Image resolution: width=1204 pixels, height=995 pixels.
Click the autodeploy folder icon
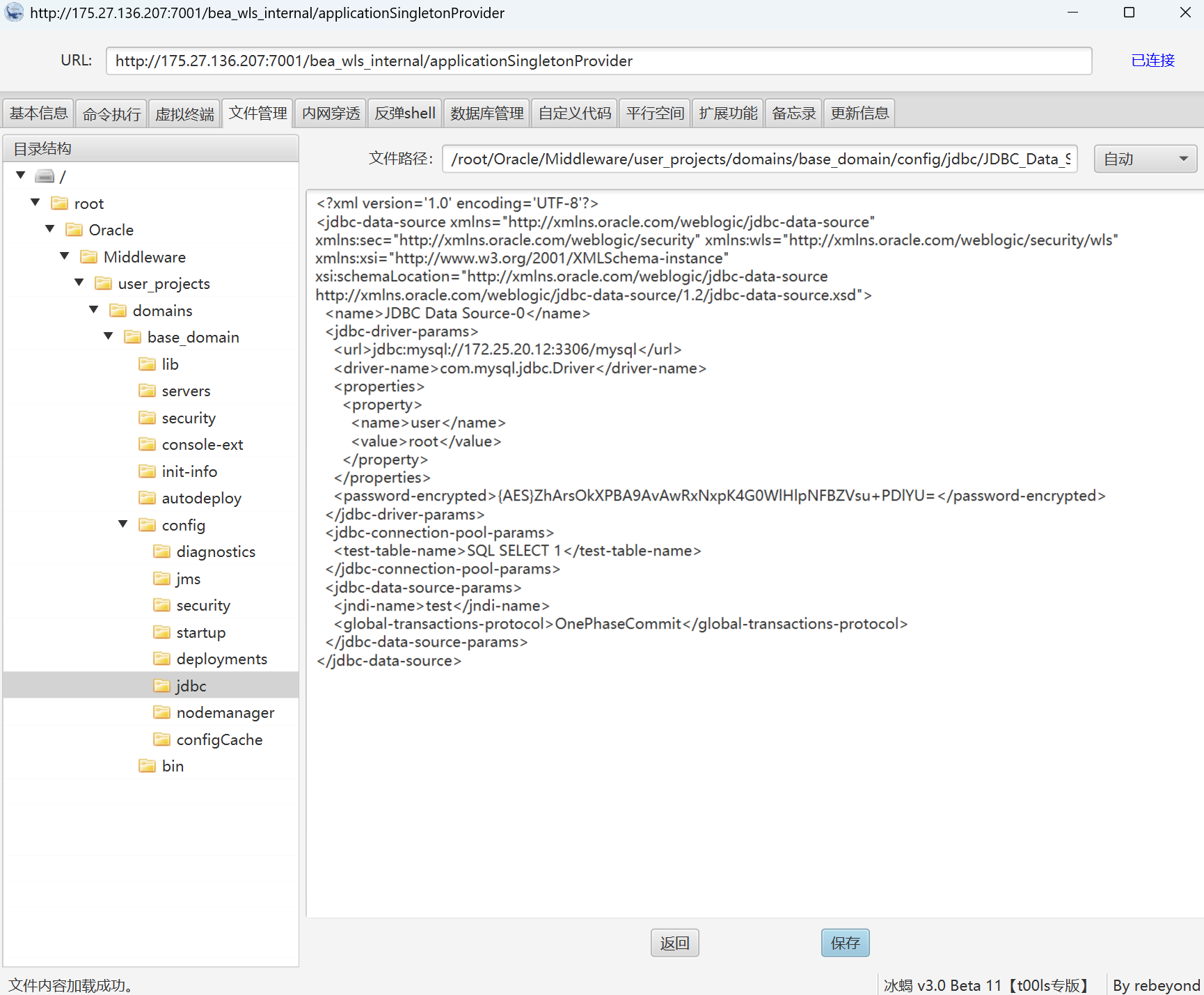(x=147, y=498)
